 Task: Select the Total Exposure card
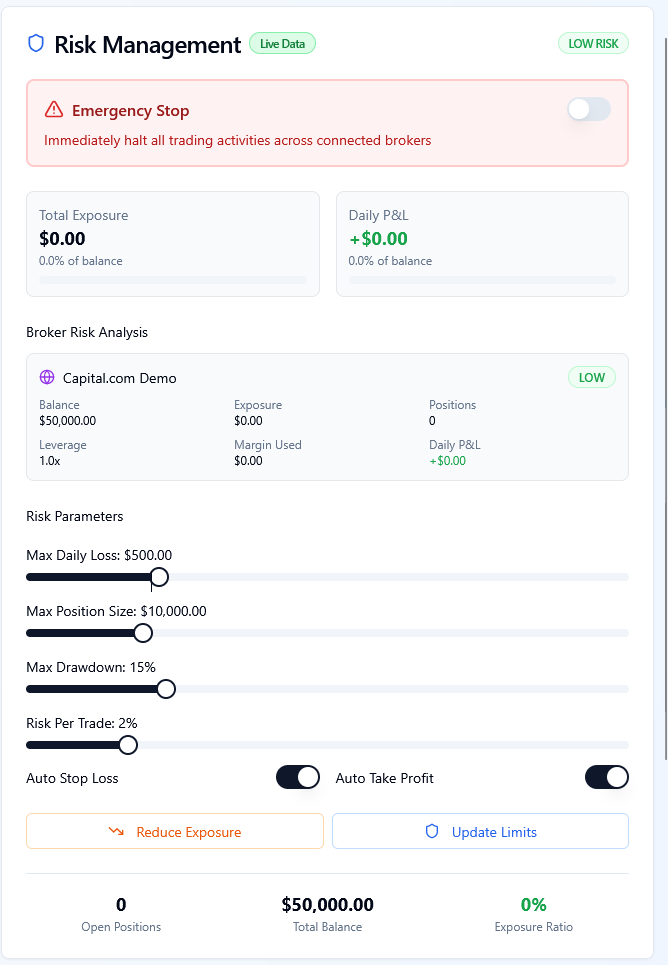[173, 244]
